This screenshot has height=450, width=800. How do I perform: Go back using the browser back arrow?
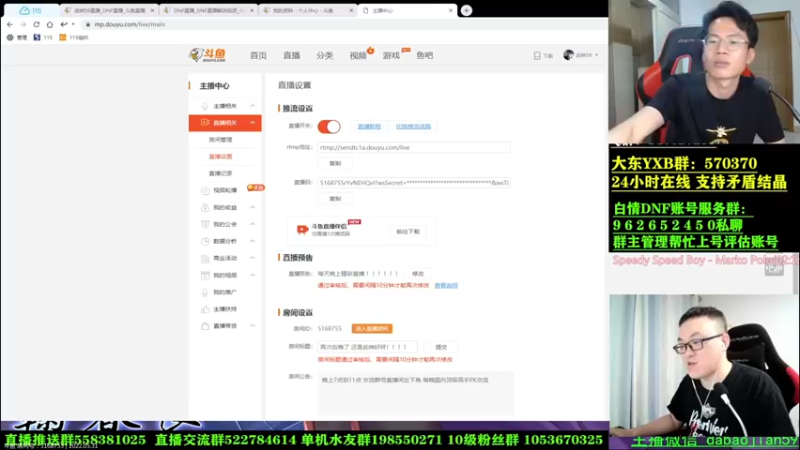[10, 24]
